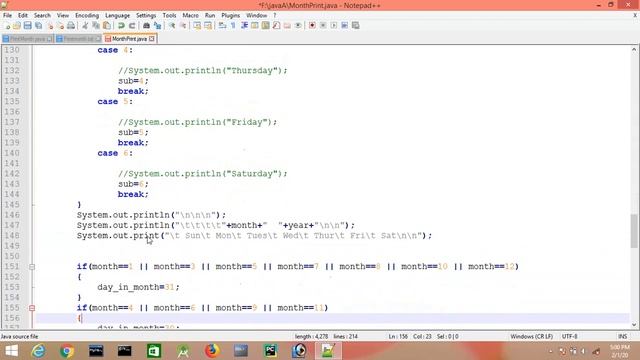Open the ? help menu
Screen dimensions: 640x360
275,16
